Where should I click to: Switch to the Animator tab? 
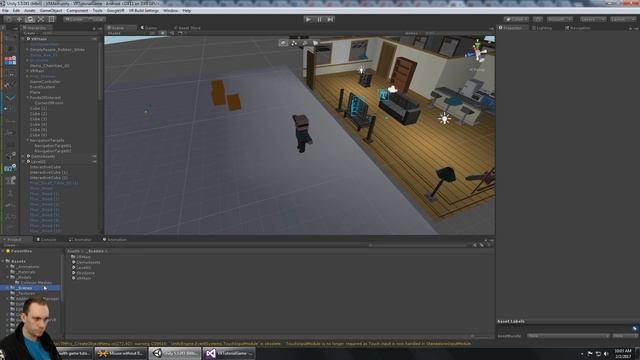80,240
